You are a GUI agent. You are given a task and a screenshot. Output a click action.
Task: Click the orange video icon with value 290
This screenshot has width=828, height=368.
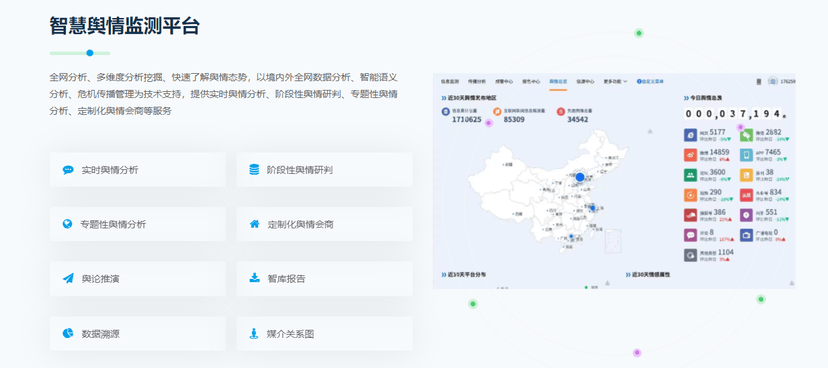pyautogui.click(x=690, y=195)
